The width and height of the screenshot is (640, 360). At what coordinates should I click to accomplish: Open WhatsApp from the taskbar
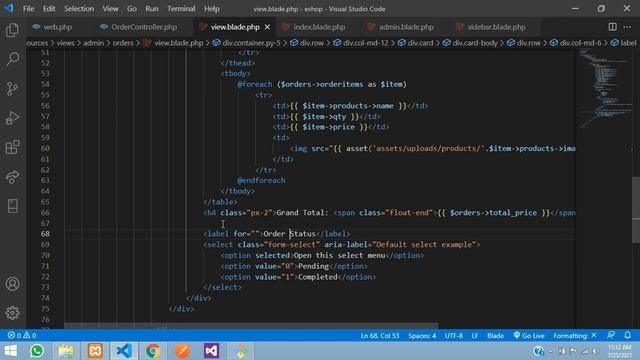37,351
